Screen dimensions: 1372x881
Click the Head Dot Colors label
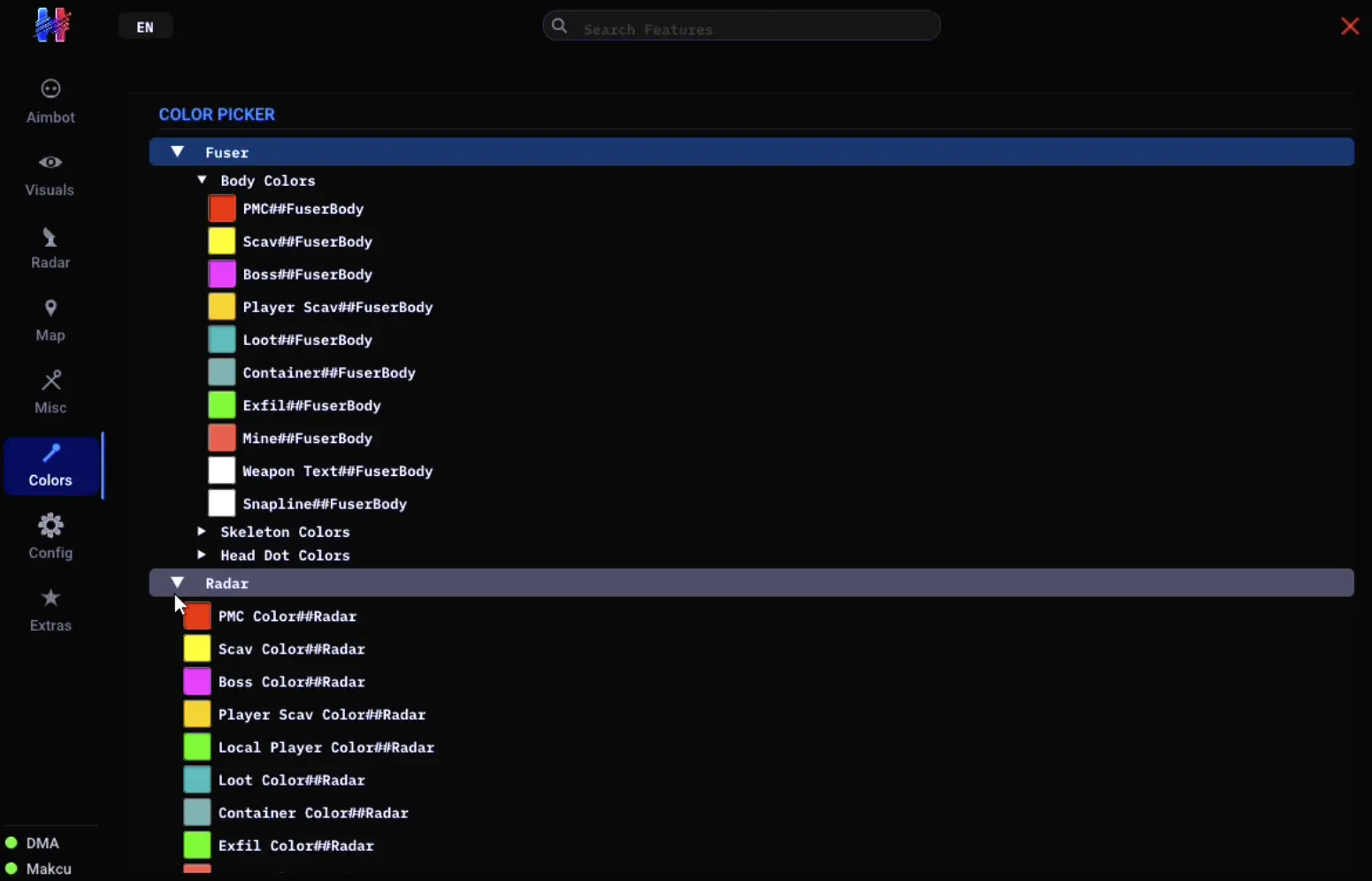point(285,555)
